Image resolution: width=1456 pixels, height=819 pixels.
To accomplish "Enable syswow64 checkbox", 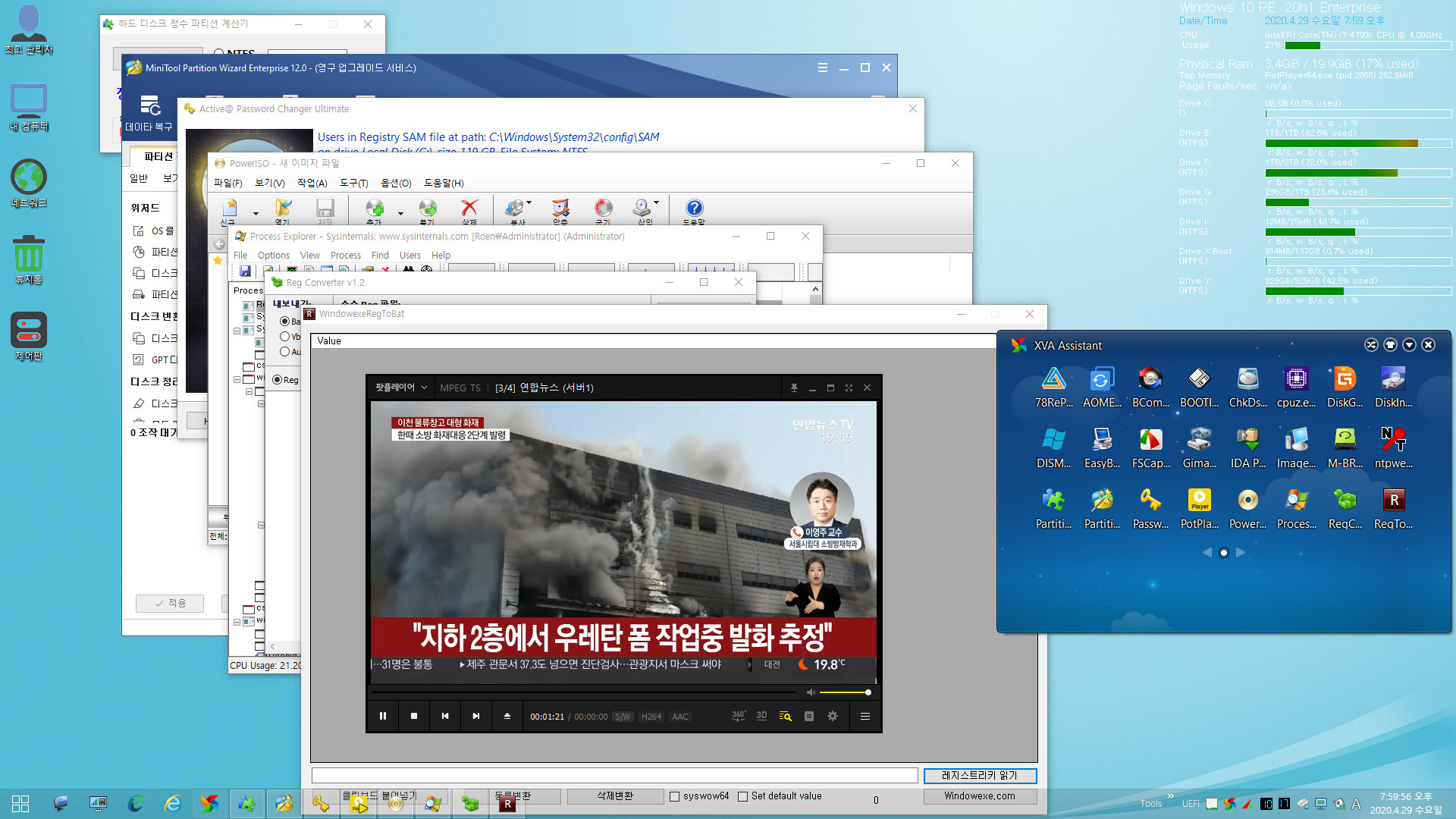I will (674, 796).
